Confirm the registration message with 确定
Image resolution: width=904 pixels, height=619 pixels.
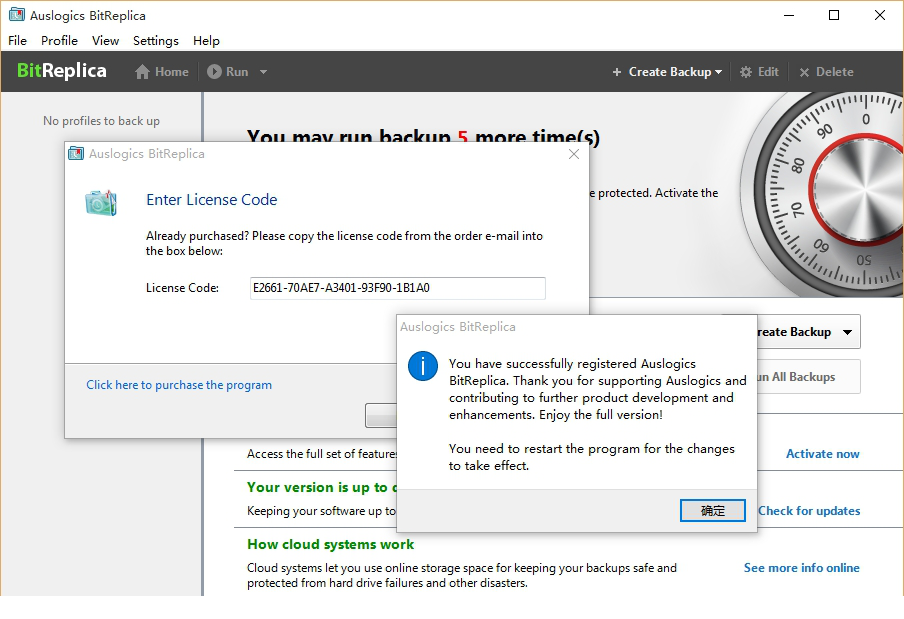click(713, 511)
